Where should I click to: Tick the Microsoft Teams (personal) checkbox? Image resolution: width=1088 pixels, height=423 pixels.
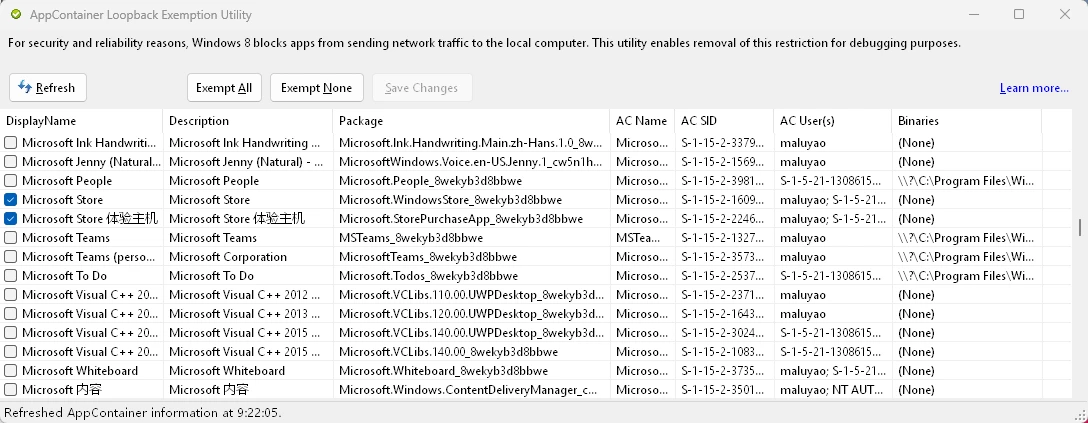[10, 257]
